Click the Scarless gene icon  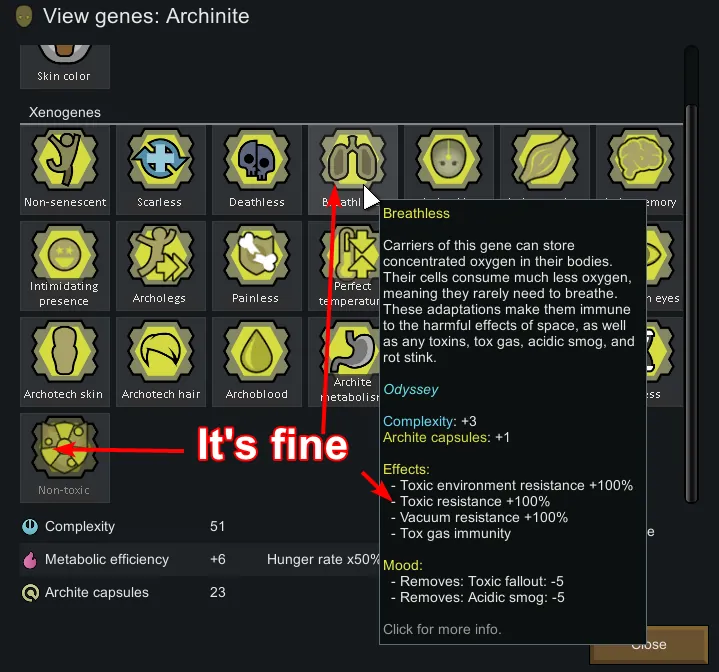(x=160, y=169)
